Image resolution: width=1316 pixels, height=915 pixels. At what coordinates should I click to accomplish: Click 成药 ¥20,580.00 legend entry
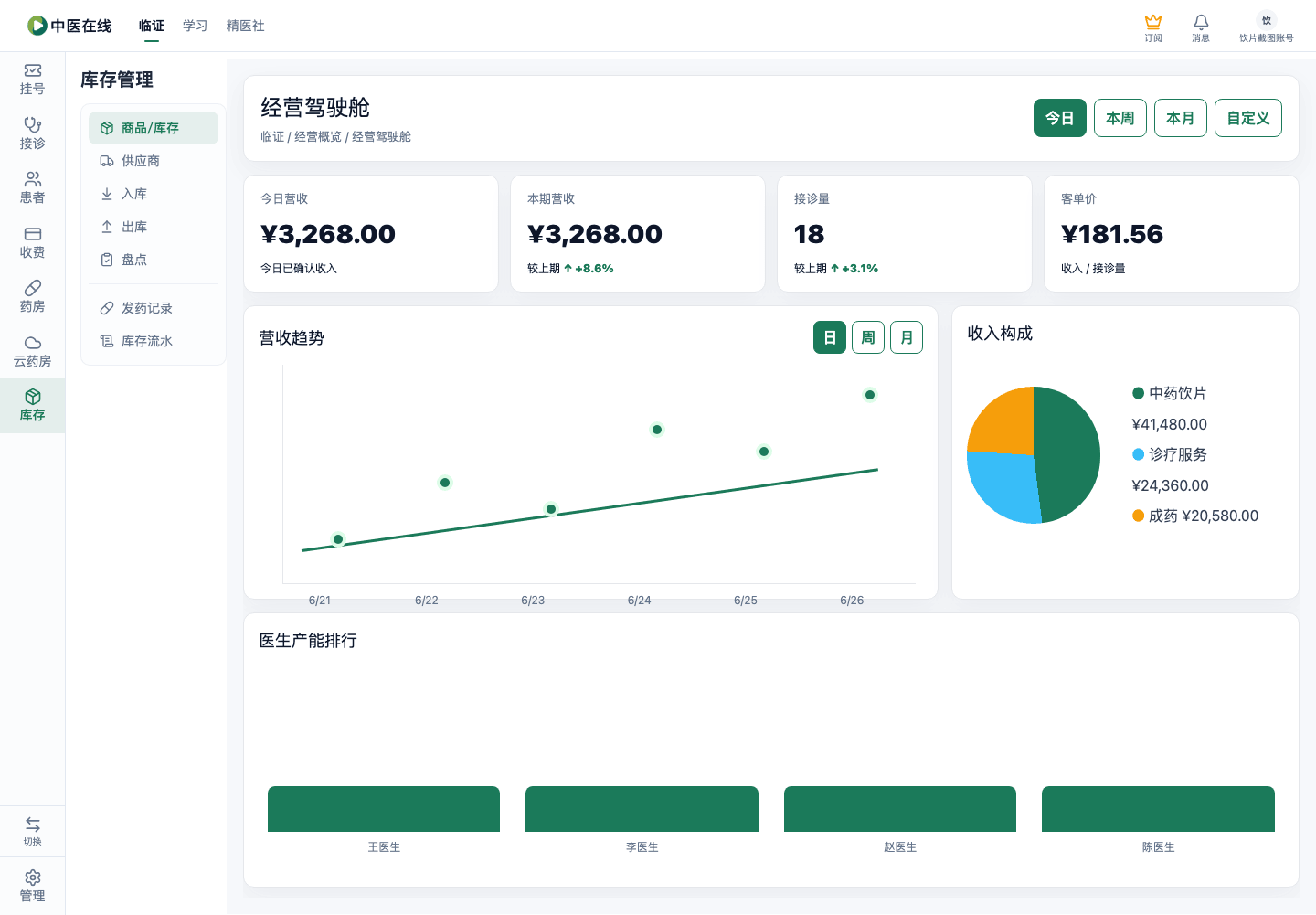pyautogui.click(x=1195, y=516)
